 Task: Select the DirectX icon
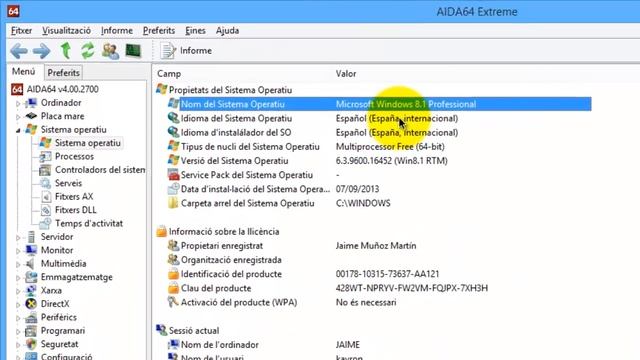(x=31, y=304)
